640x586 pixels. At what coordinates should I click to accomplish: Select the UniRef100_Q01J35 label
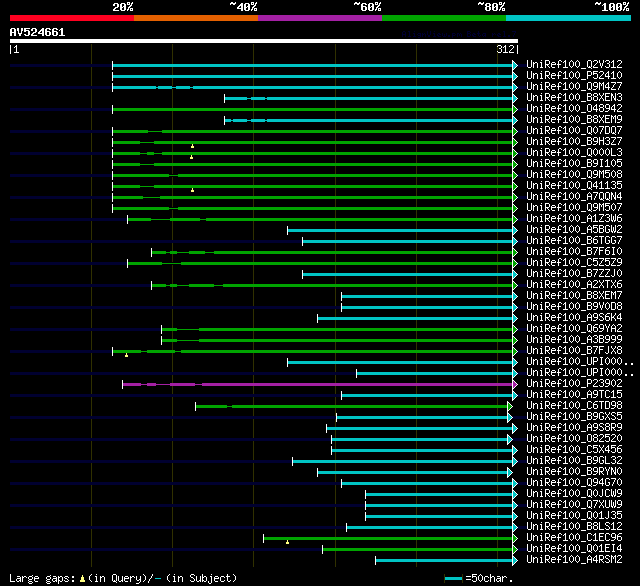[x=574, y=516]
